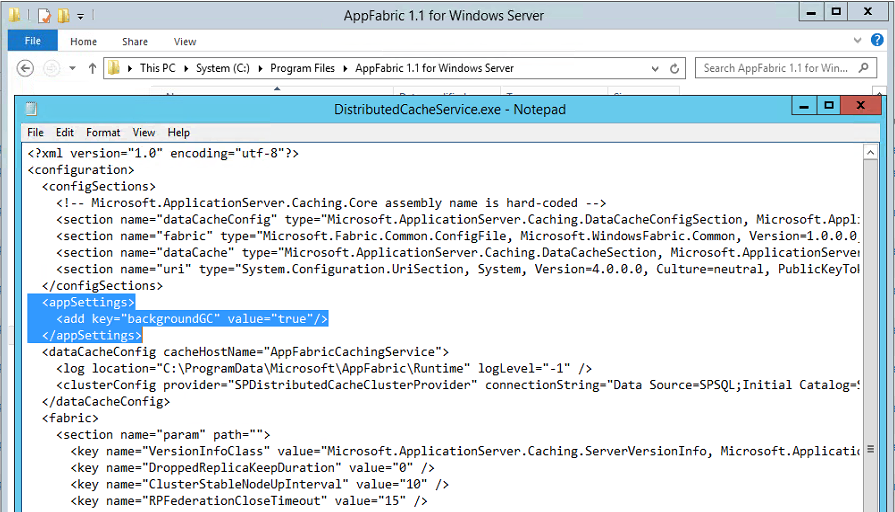
Task: Open the Notepad Help menu
Action: (x=179, y=132)
